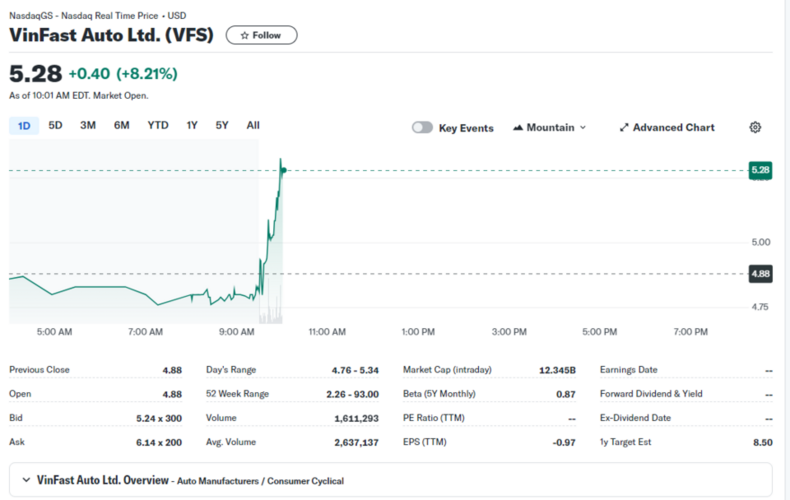Toggle the Key Events switch
Viewport: 790px width, 500px height.
422,128
